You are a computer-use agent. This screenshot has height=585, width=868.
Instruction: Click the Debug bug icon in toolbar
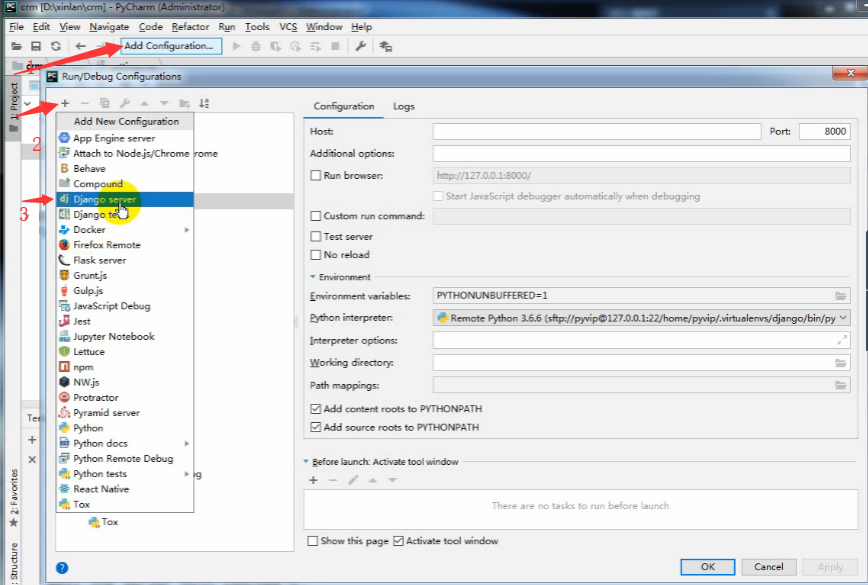coord(256,46)
